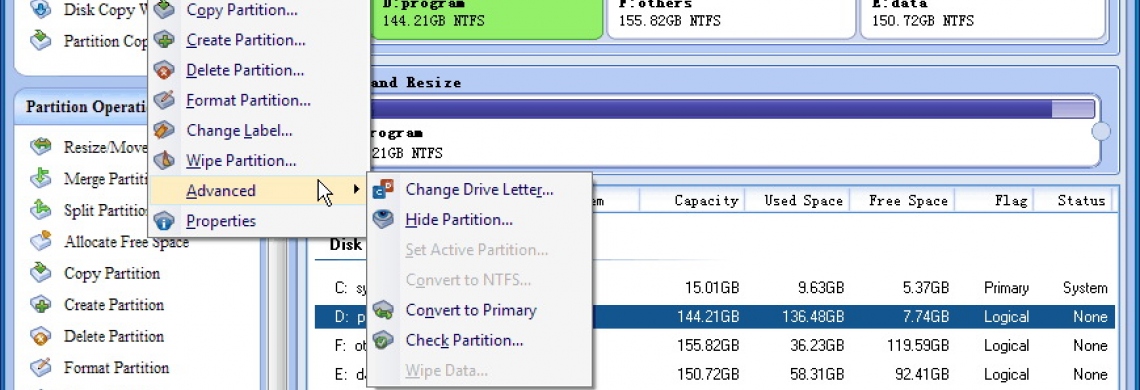Viewport: 1140px width, 390px height.
Task: Choose Format Partition... from the context menu
Action: [248, 100]
